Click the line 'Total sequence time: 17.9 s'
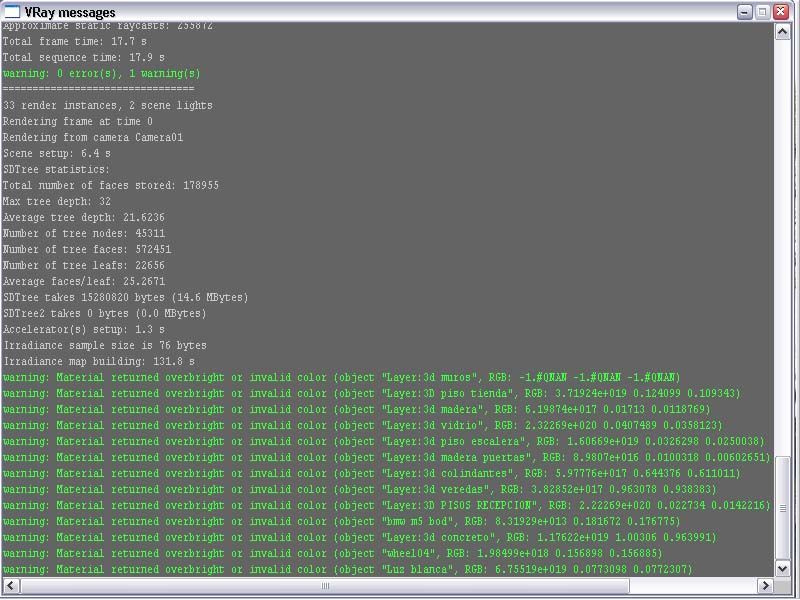Screen dimensions: 800x600 [x=84, y=57]
